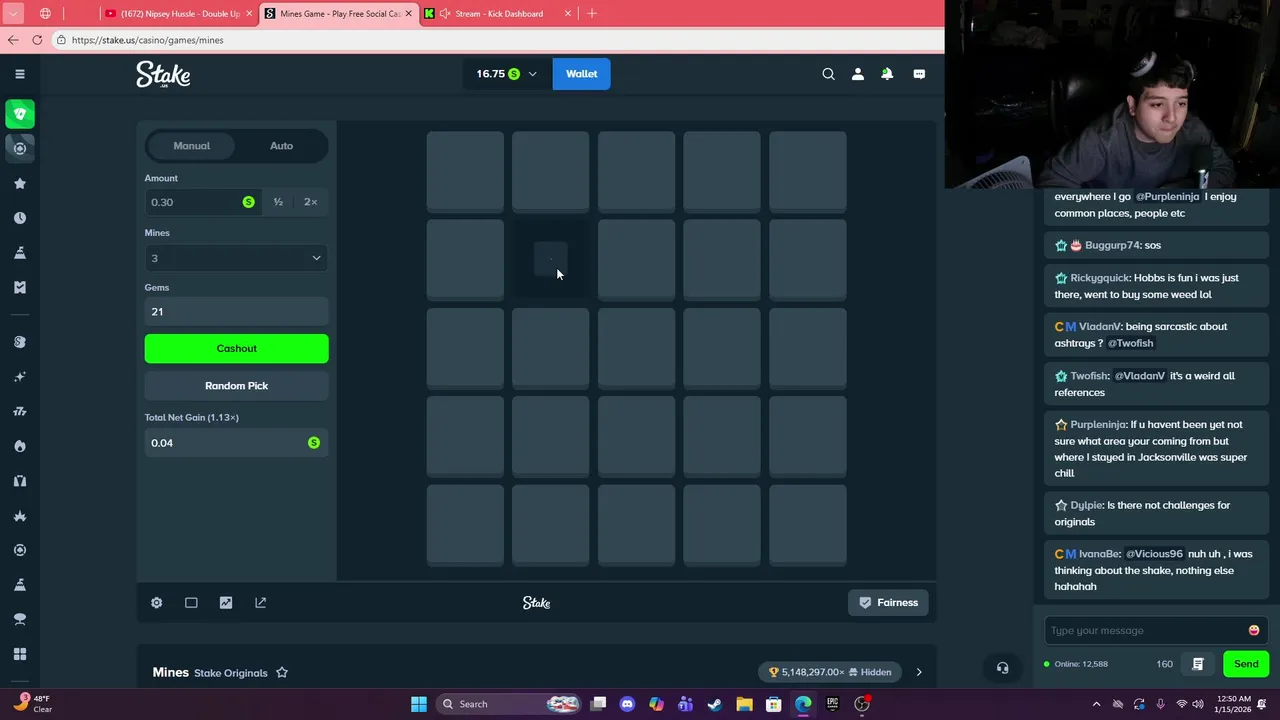Open the sparkles icon in left sidebar
The image size is (1280, 720).
tap(20, 377)
